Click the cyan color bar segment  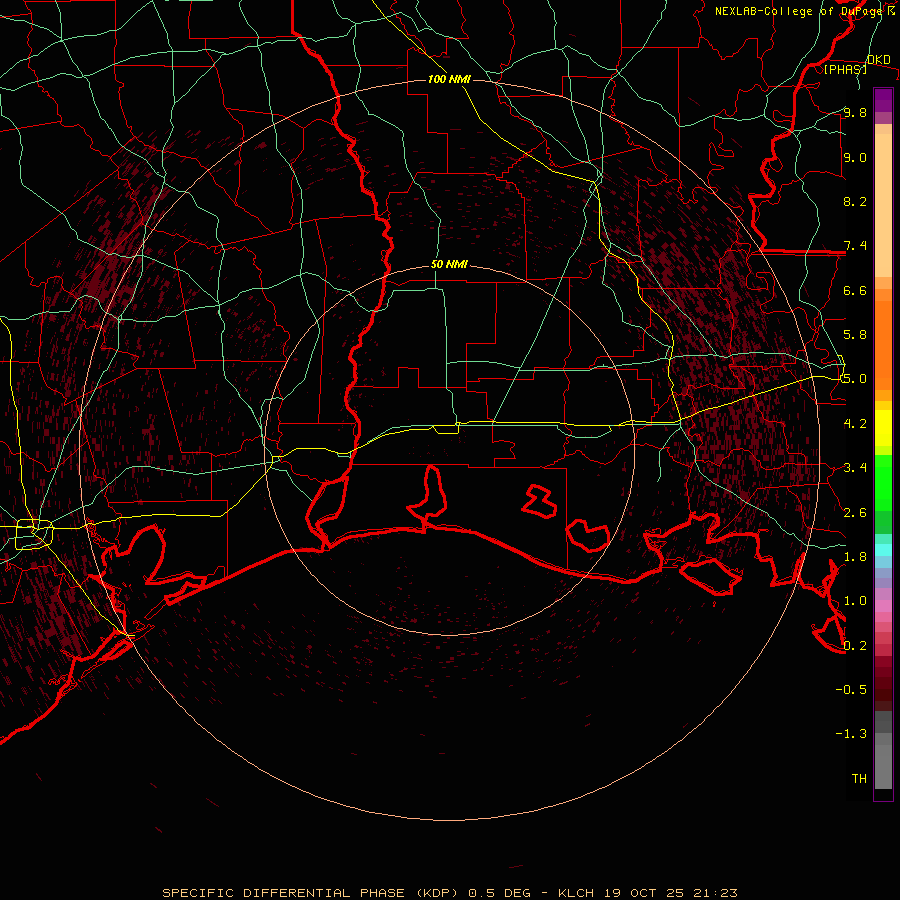883,550
